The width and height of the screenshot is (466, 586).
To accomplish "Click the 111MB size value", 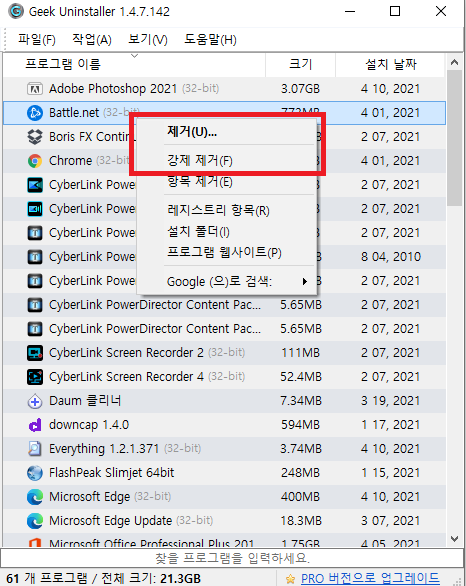I will click(300, 353).
